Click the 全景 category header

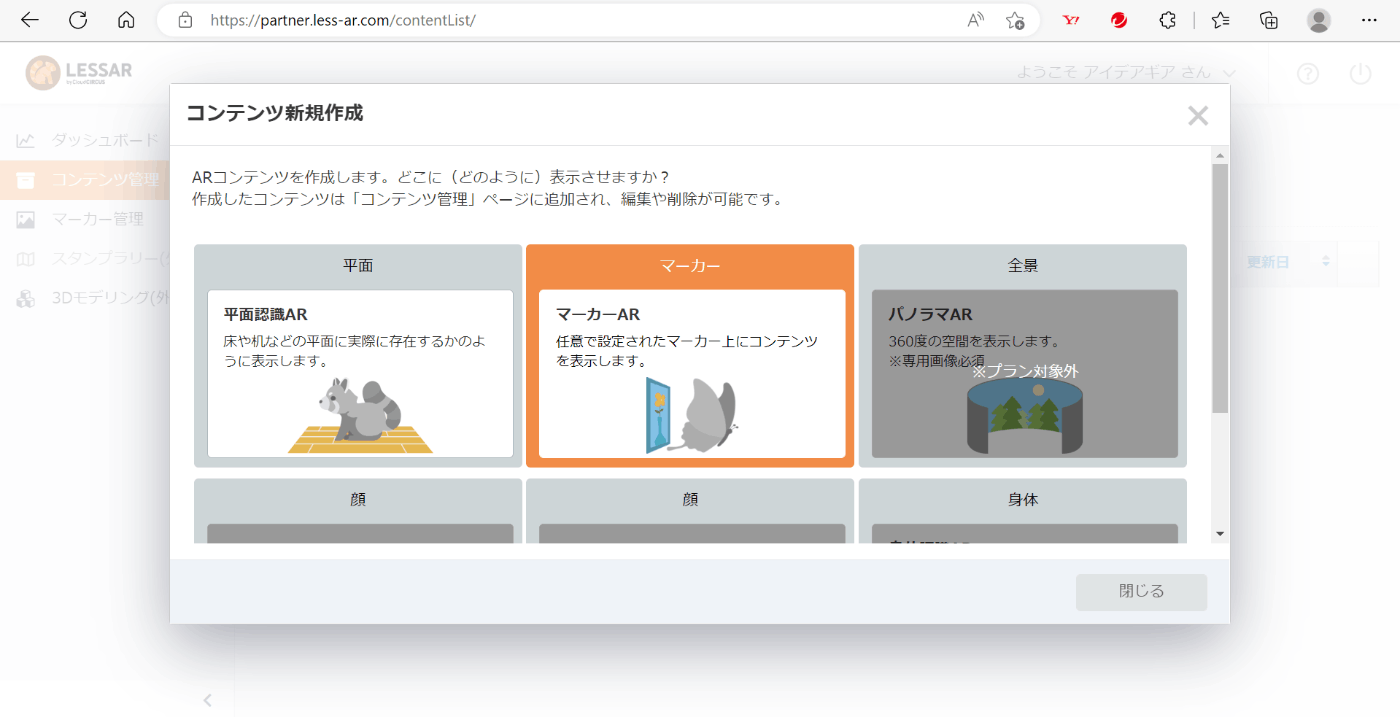point(1023,266)
